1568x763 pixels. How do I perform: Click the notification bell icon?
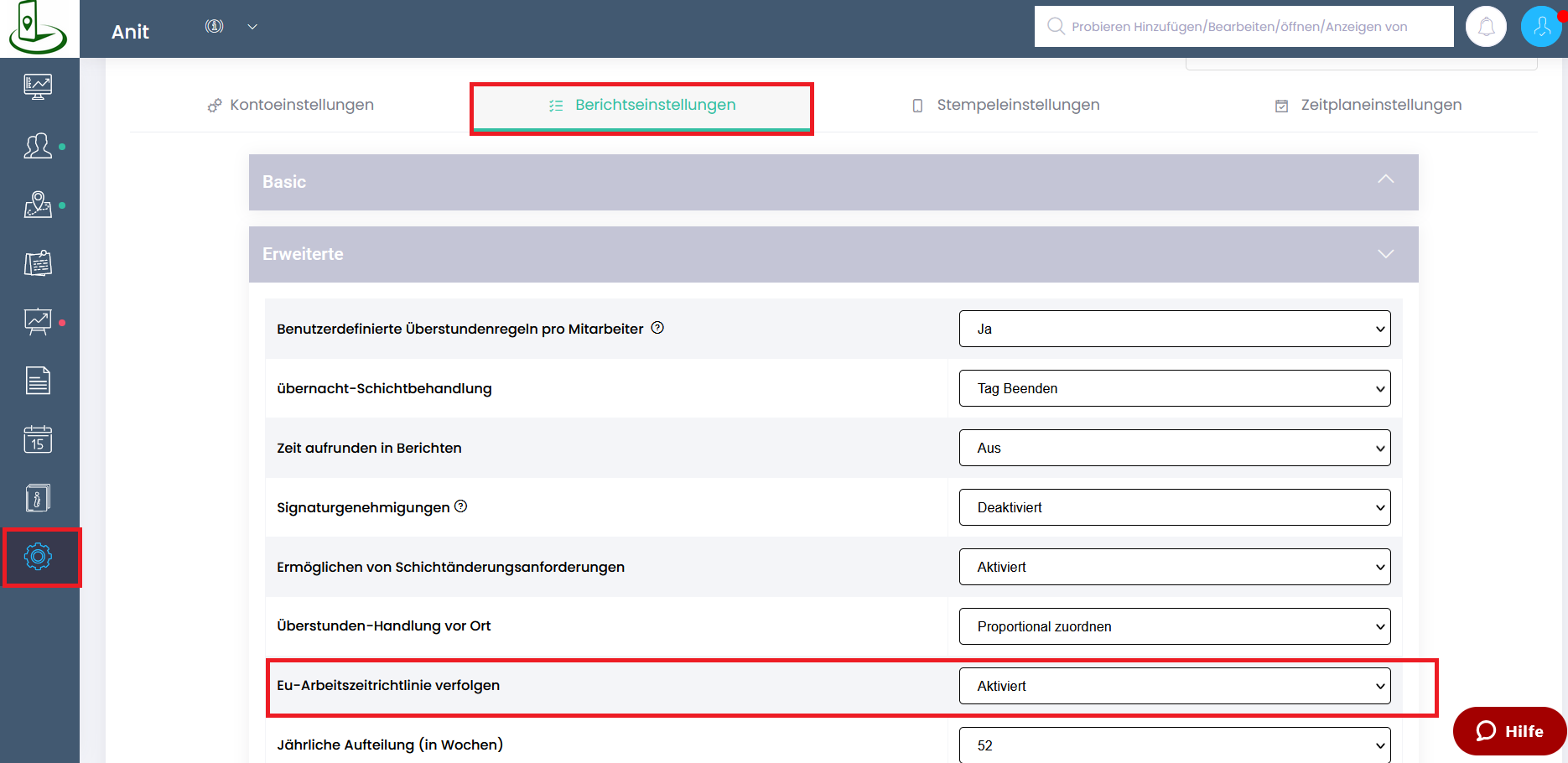pos(1486,27)
